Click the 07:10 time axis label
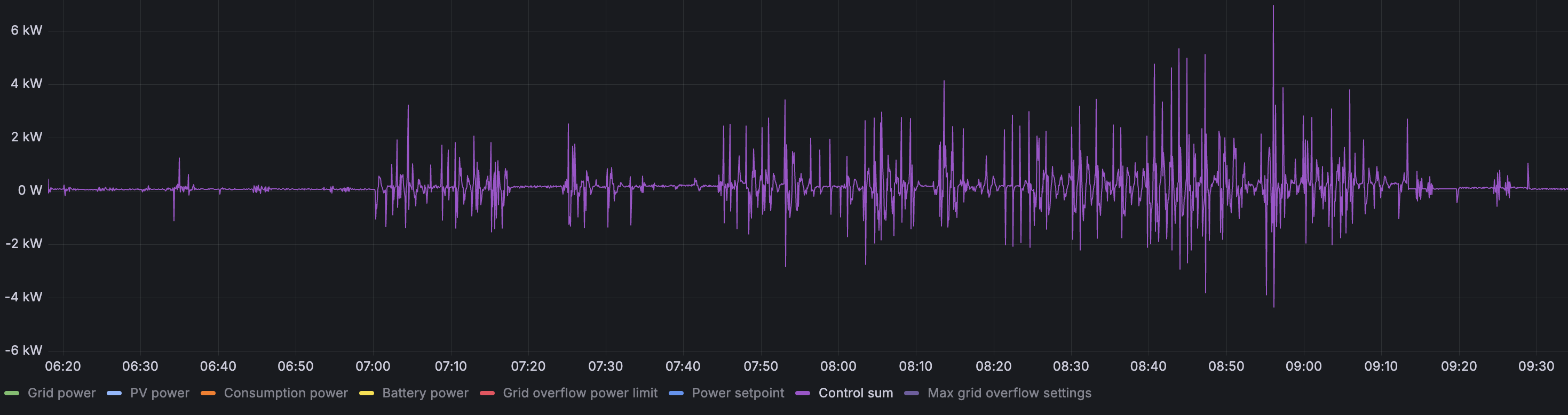This screenshot has height=415, width=1568. 450,366
